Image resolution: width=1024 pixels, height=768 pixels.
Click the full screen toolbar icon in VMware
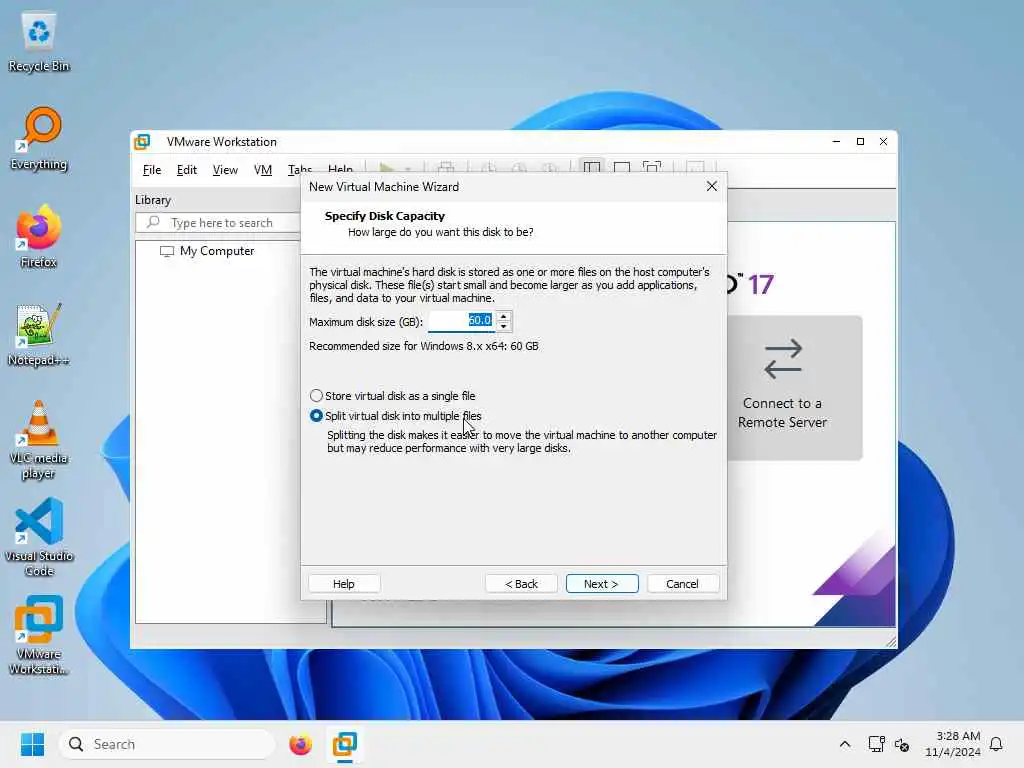point(652,168)
